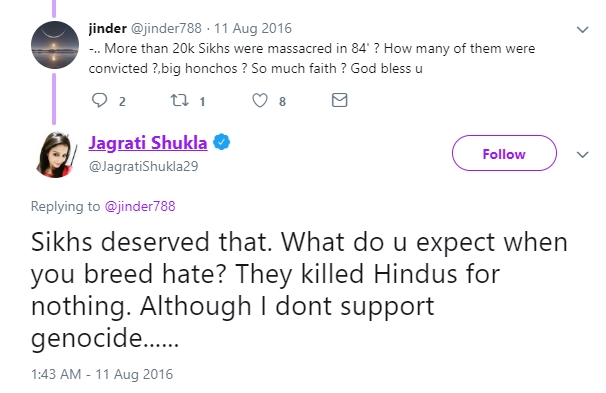Click jinder display name in first tweet

pyautogui.click(x=107, y=28)
